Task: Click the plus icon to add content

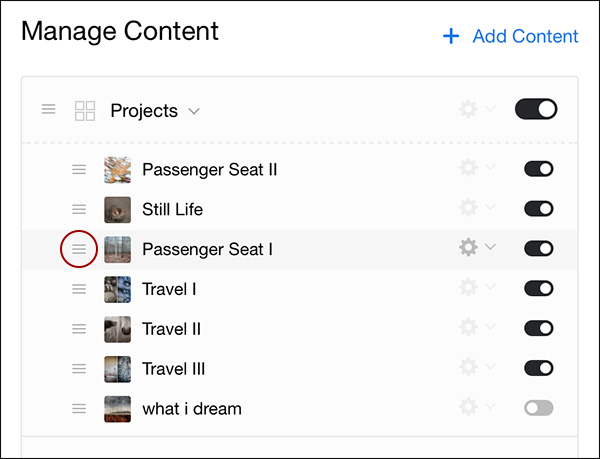Action: coord(451,36)
